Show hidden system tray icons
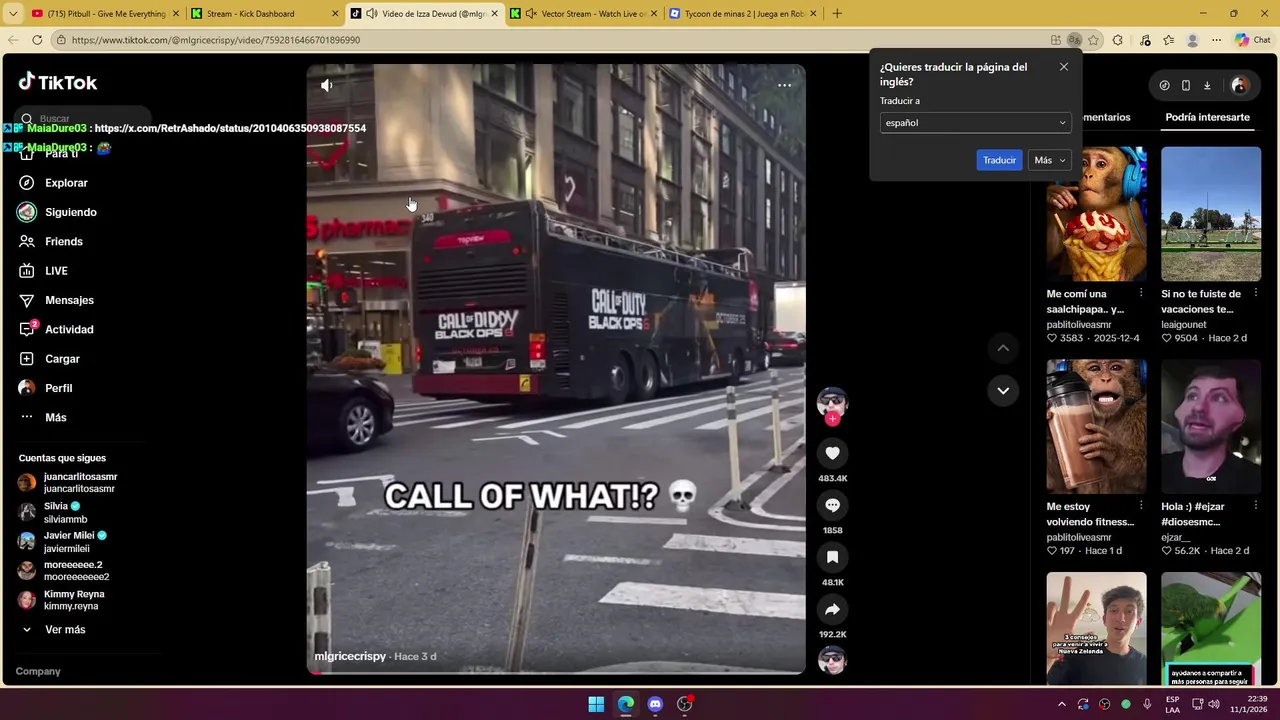The height and width of the screenshot is (720, 1280). coord(1062,704)
